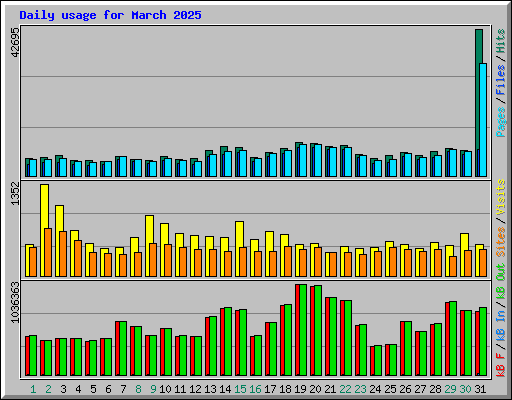Click the Pages legend label

point(500,122)
